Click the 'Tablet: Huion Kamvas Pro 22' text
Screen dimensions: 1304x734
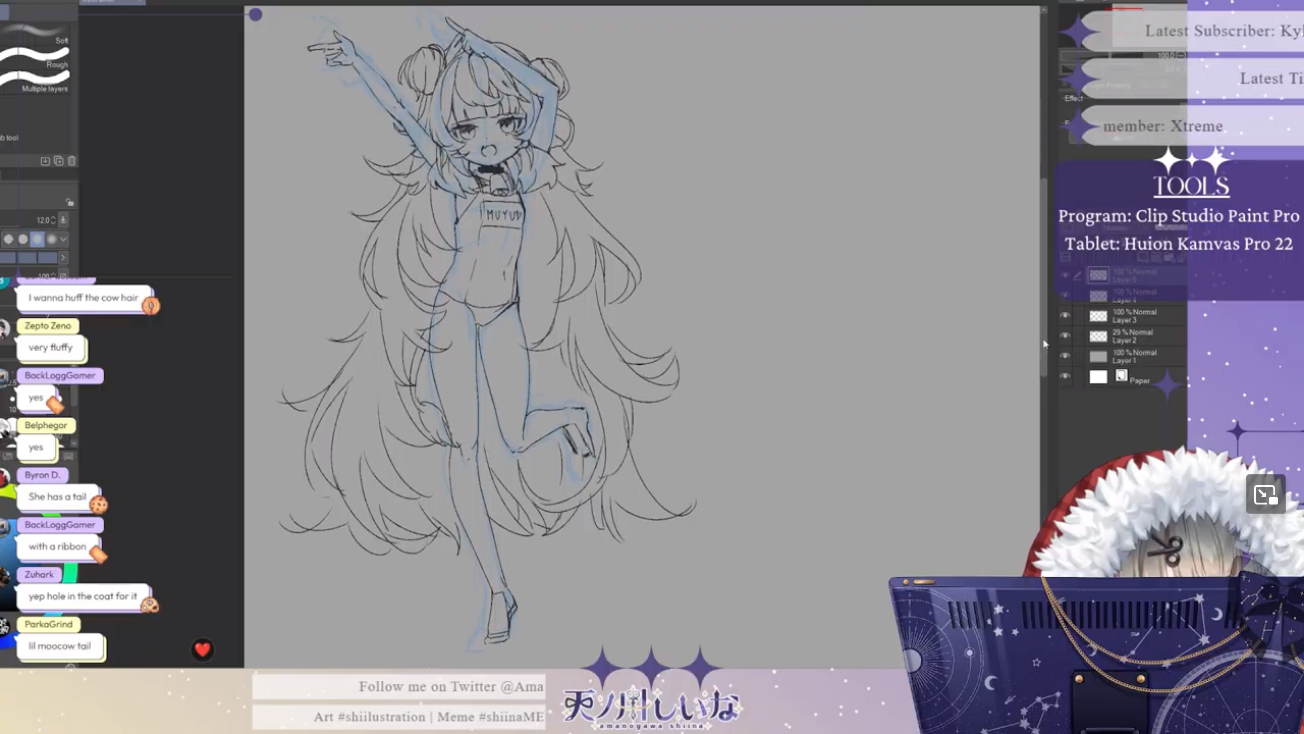coord(1179,244)
